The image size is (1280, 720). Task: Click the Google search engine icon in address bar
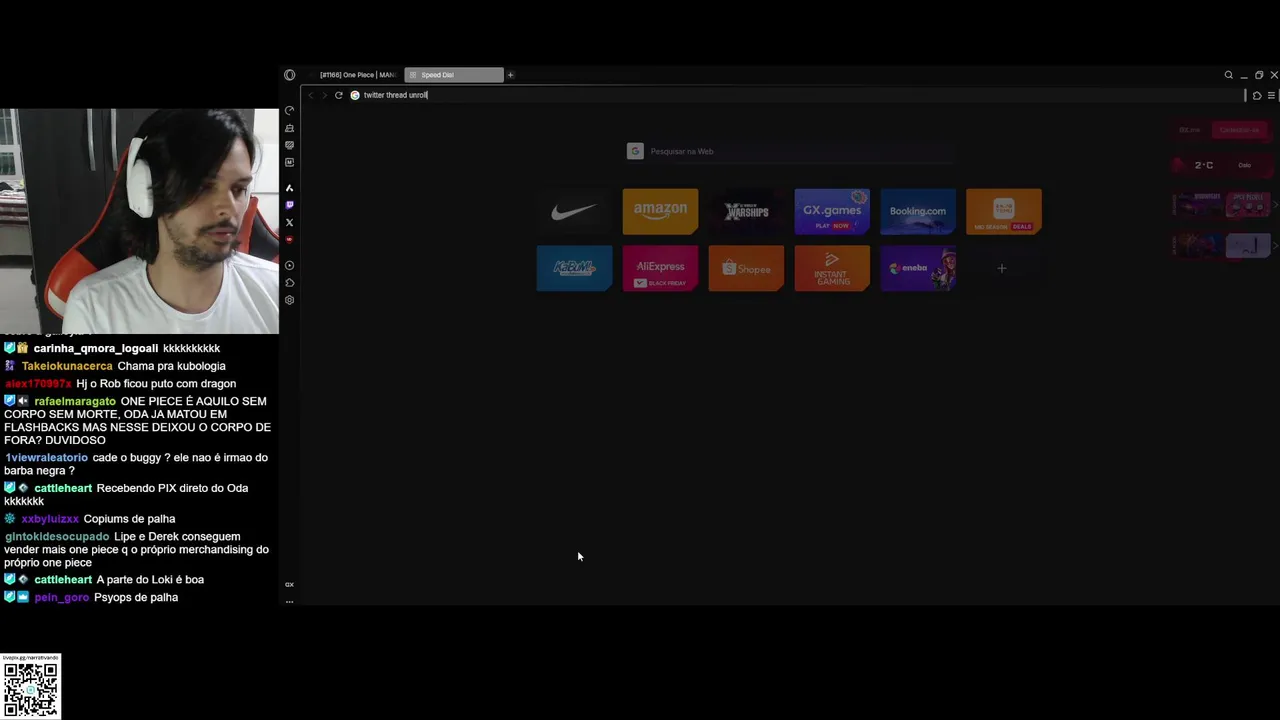pos(355,95)
